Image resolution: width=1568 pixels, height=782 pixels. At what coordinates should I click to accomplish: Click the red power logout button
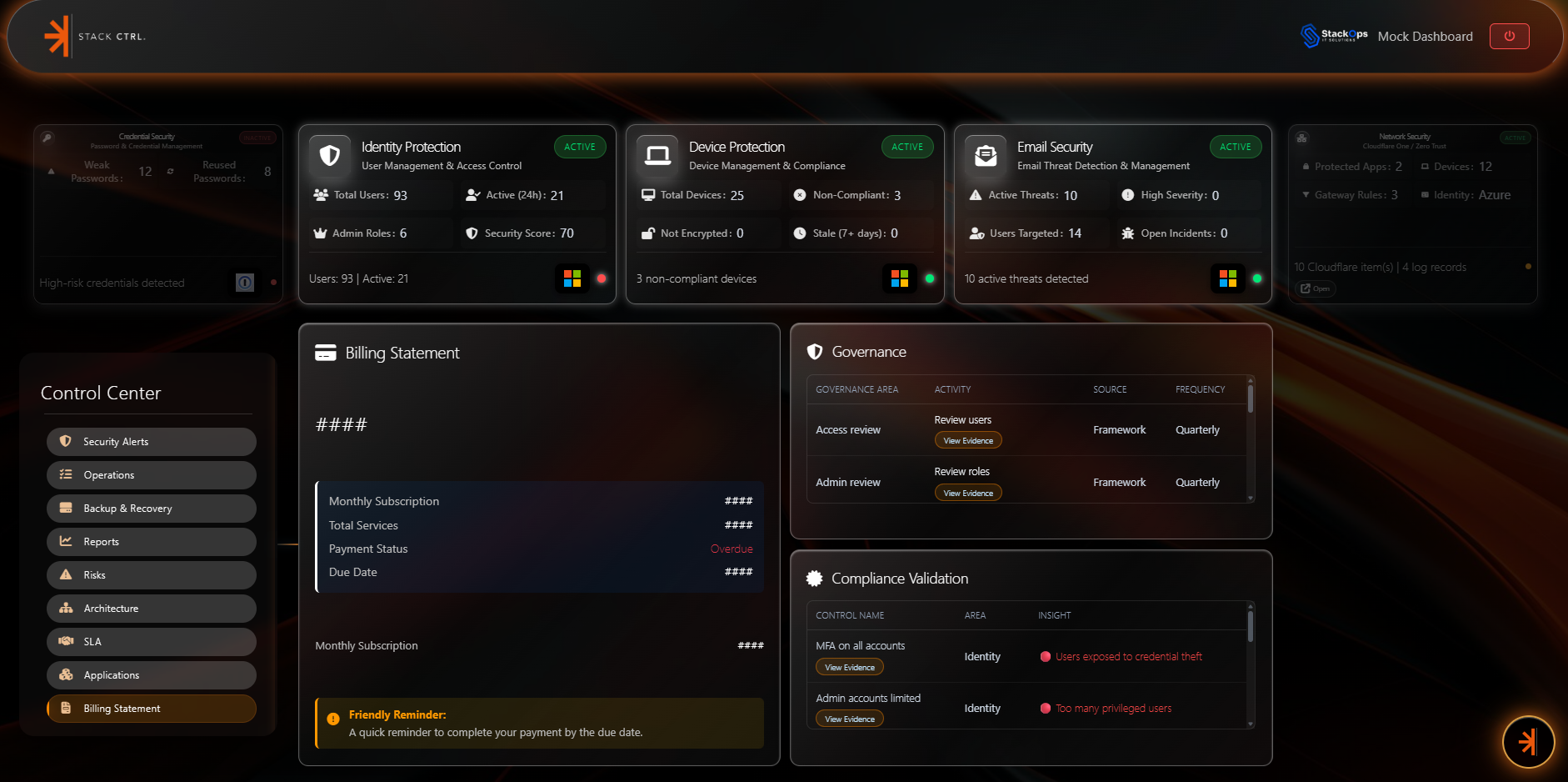[1509, 36]
